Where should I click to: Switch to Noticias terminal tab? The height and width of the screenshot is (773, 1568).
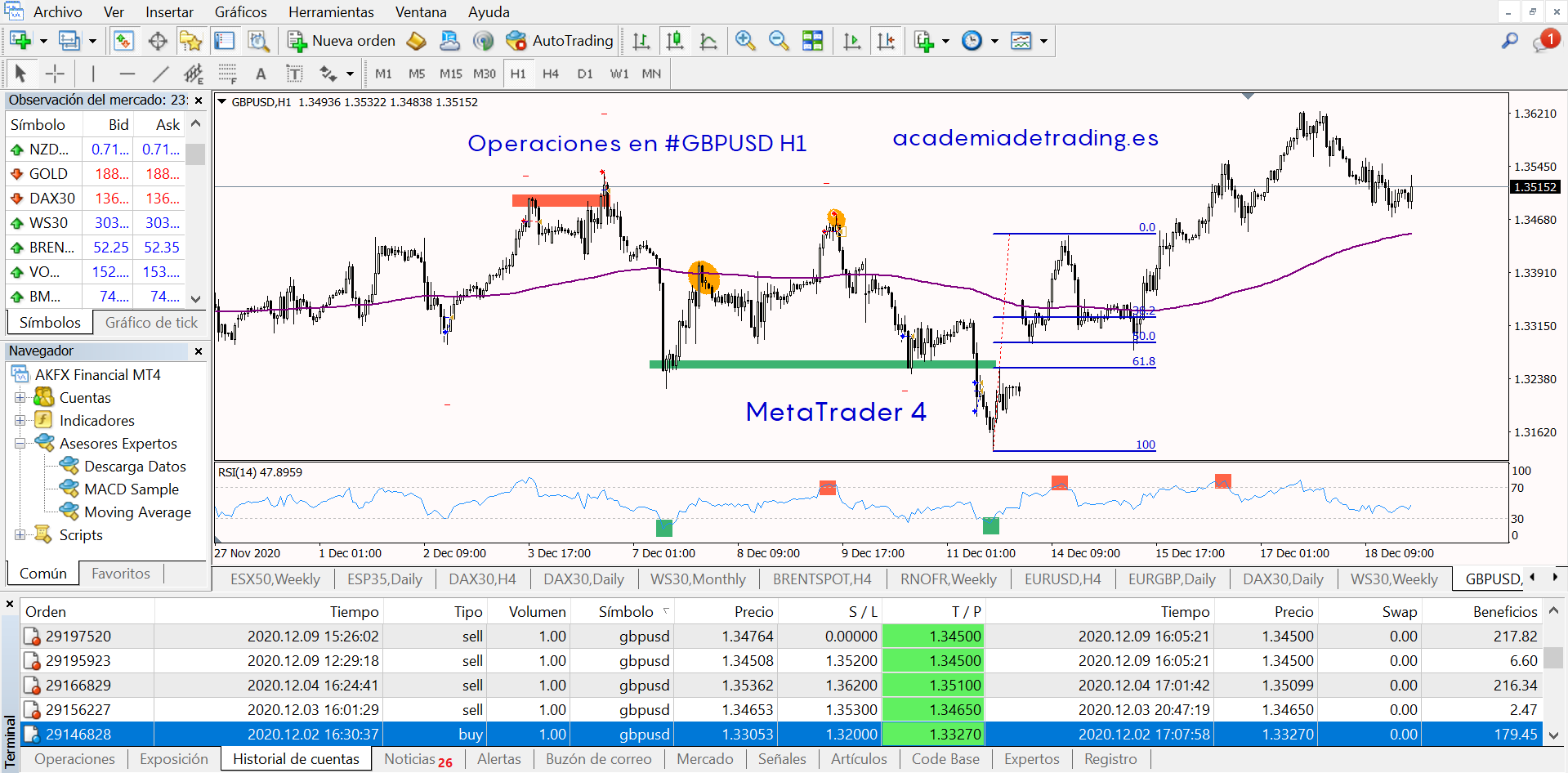click(x=418, y=759)
